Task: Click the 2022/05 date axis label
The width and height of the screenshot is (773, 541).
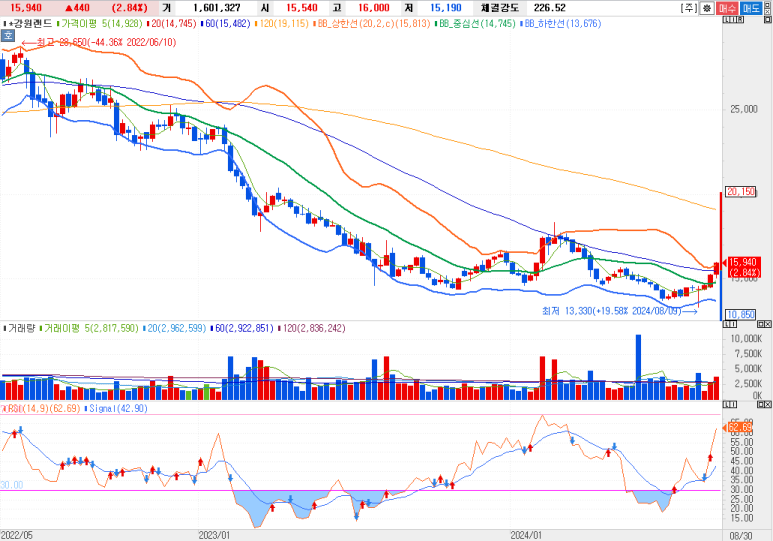Action: [x=17, y=535]
